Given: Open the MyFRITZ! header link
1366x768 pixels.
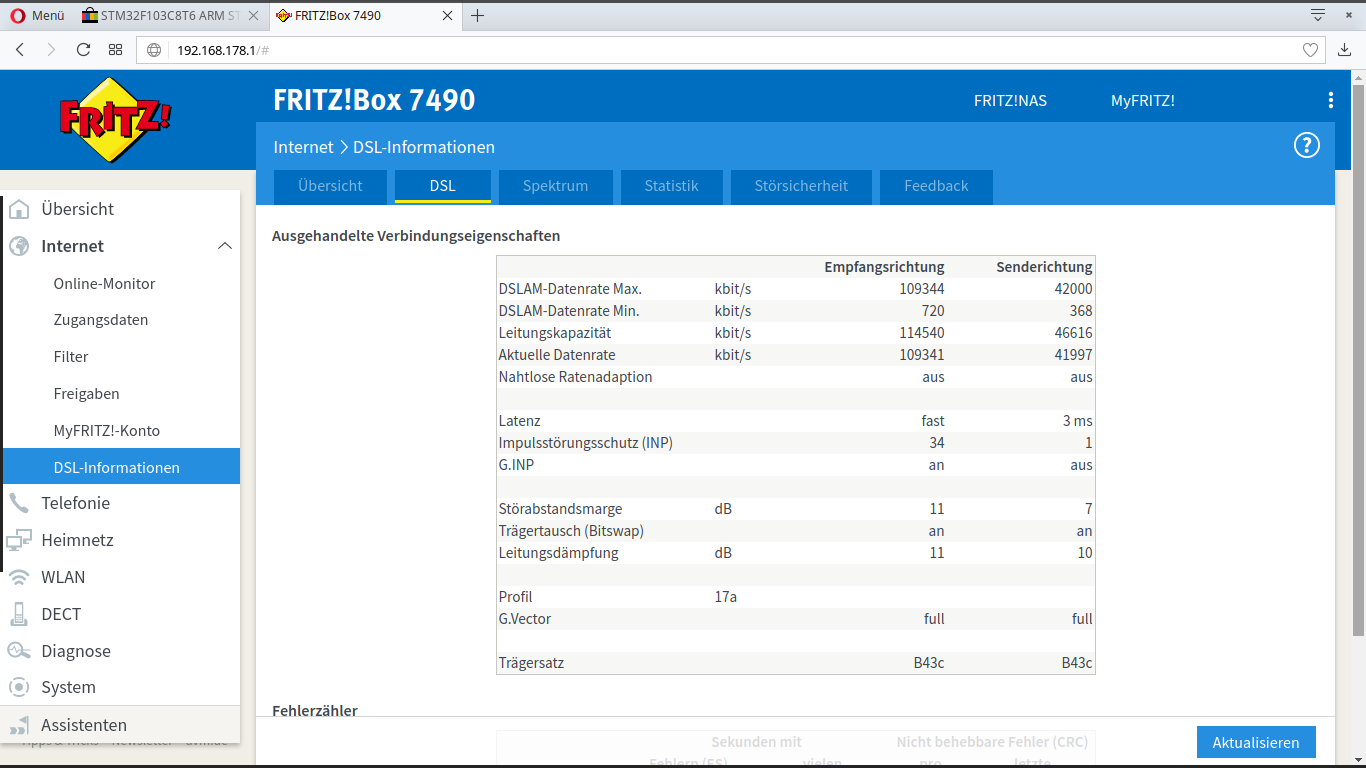Looking at the screenshot, I should pos(1143,101).
